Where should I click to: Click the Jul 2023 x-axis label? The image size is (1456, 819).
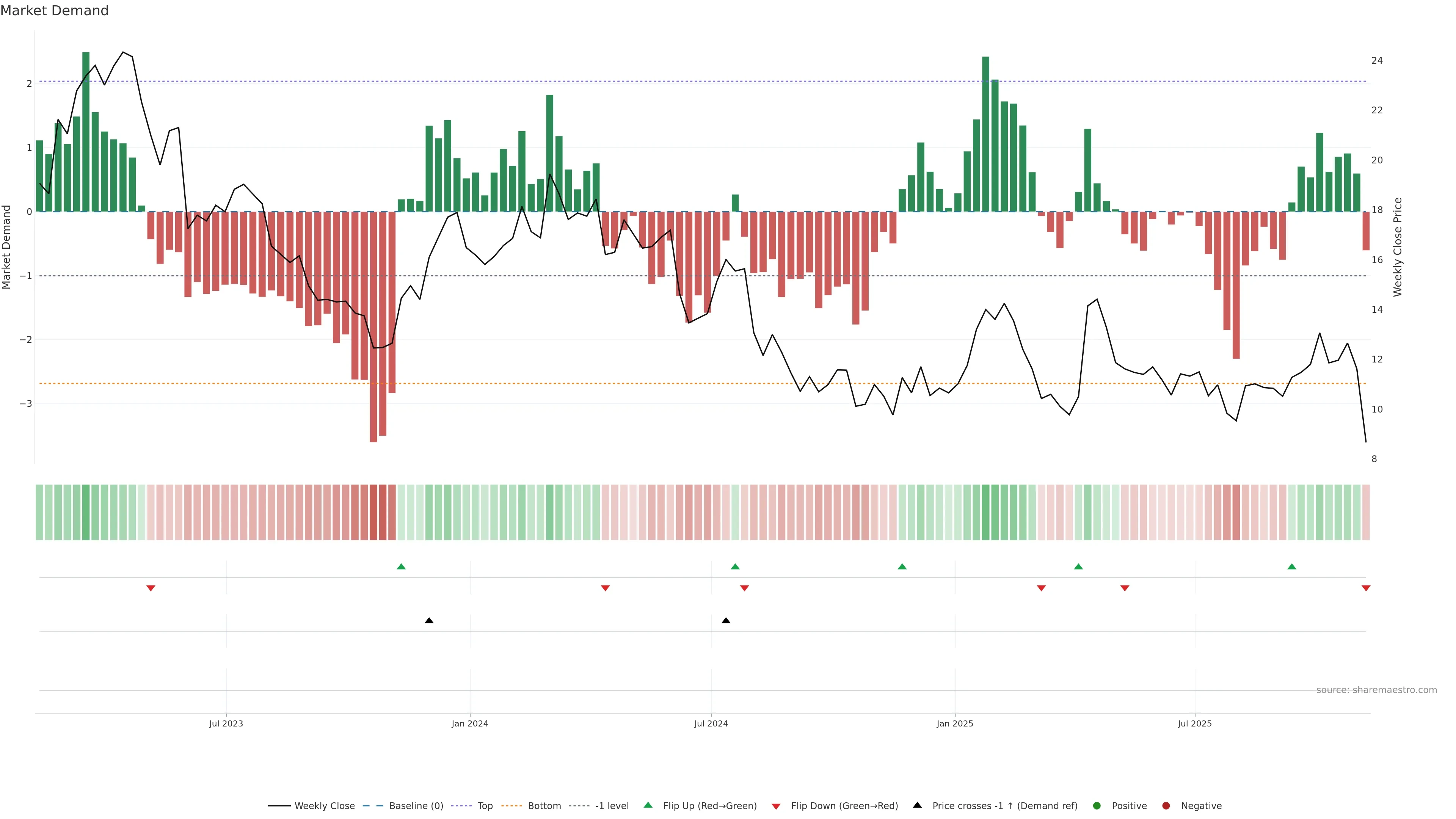226,723
